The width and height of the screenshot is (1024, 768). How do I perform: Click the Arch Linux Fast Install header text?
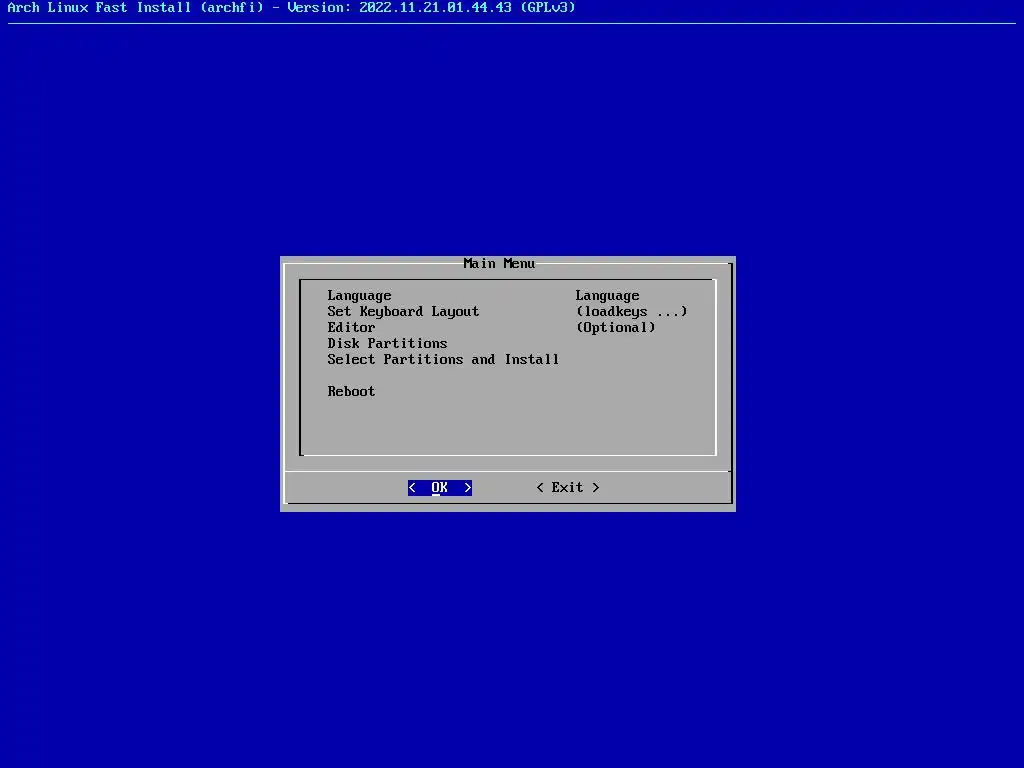click(x=292, y=8)
